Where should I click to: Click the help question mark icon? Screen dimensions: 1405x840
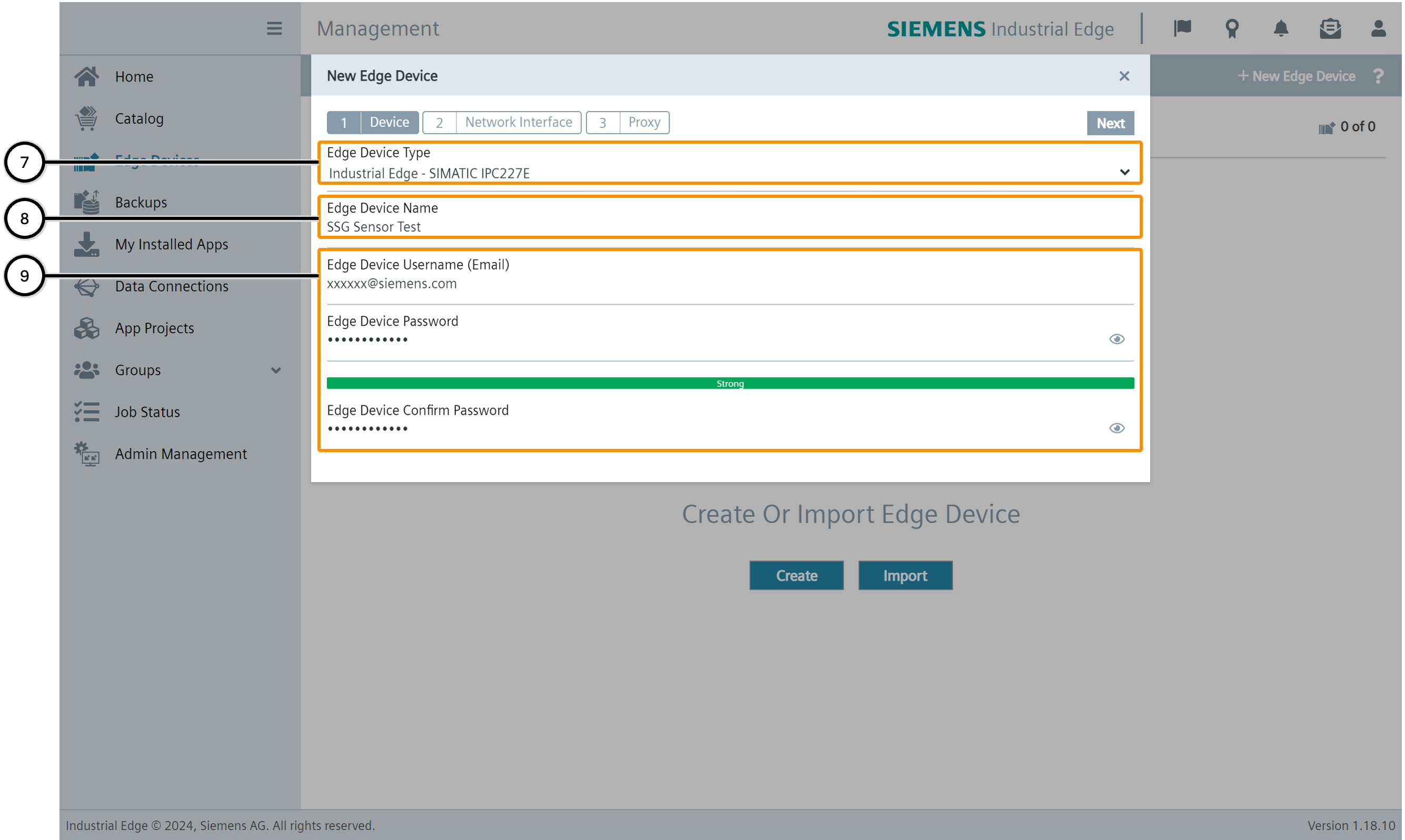click(x=1378, y=76)
